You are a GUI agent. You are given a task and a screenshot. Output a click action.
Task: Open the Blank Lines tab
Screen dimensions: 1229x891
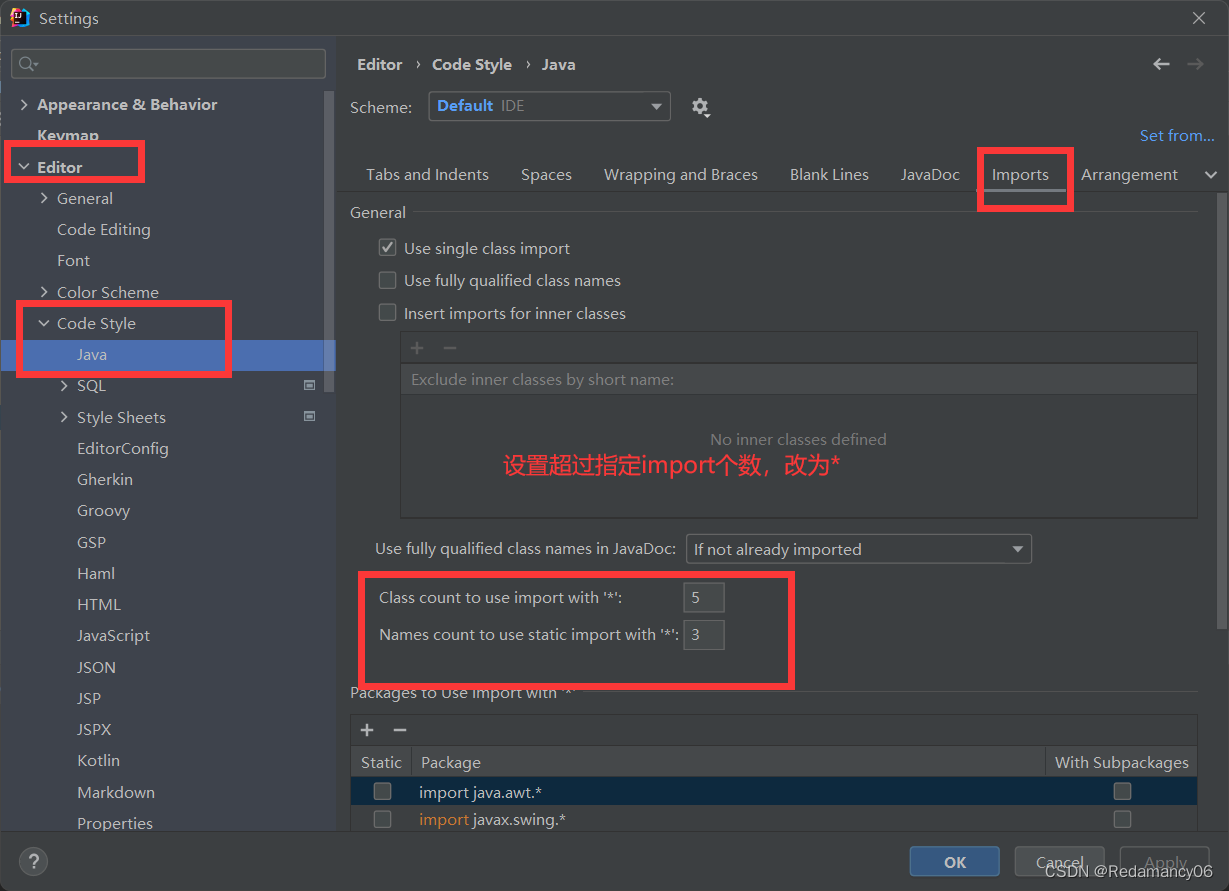click(829, 174)
